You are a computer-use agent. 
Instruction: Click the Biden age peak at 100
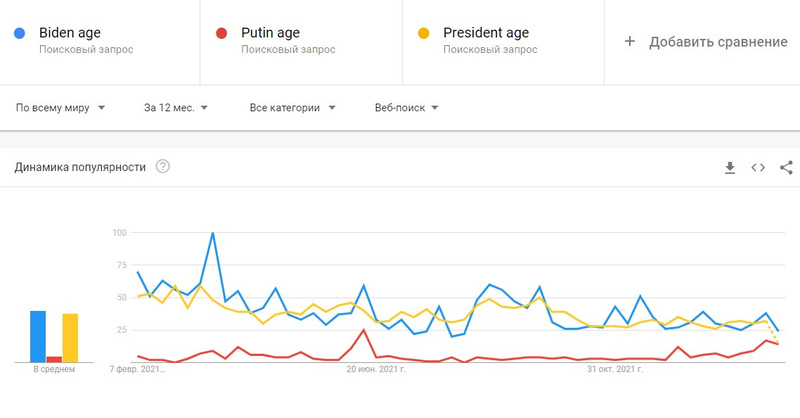click(x=213, y=233)
